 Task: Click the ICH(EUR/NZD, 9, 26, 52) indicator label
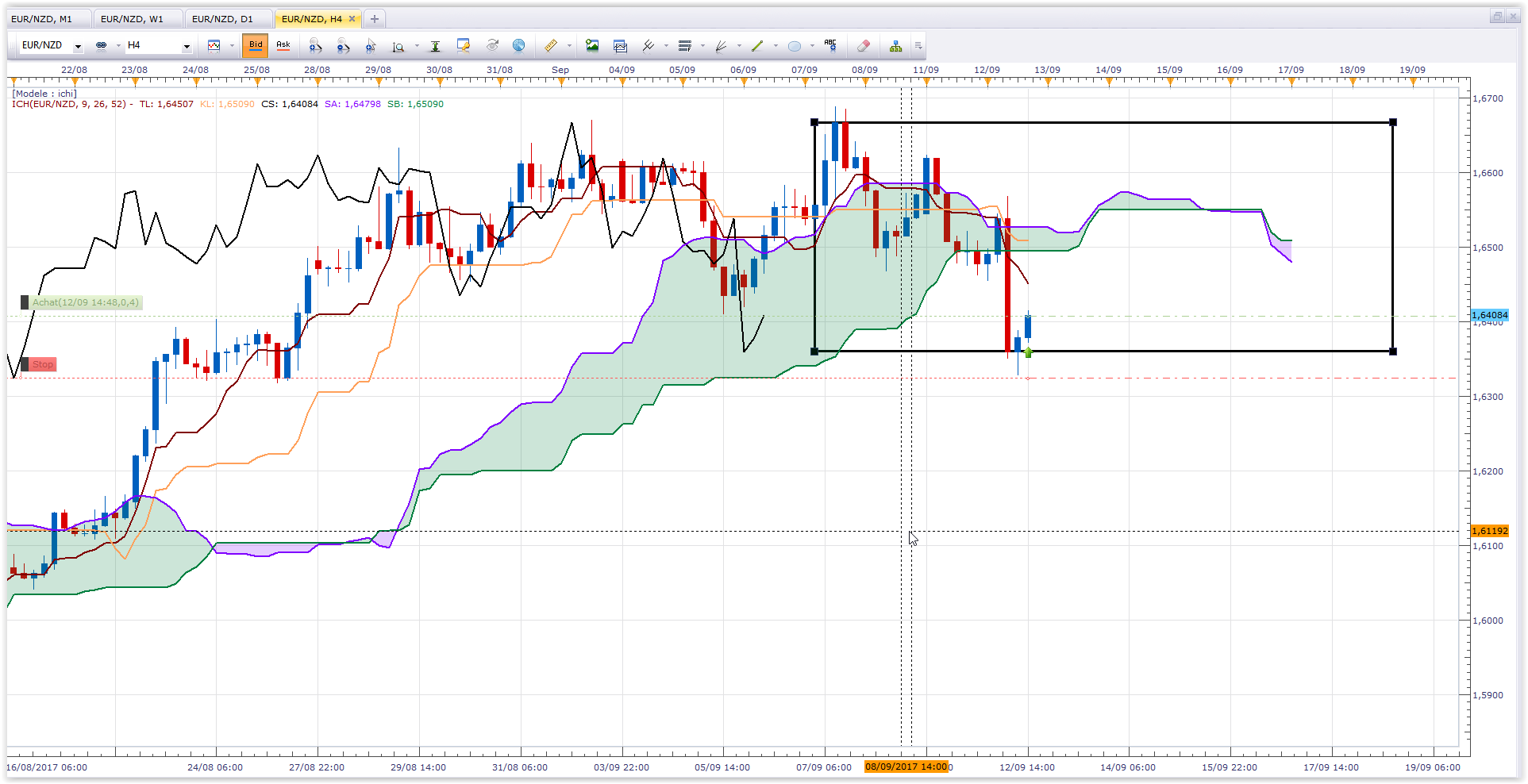click(69, 104)
